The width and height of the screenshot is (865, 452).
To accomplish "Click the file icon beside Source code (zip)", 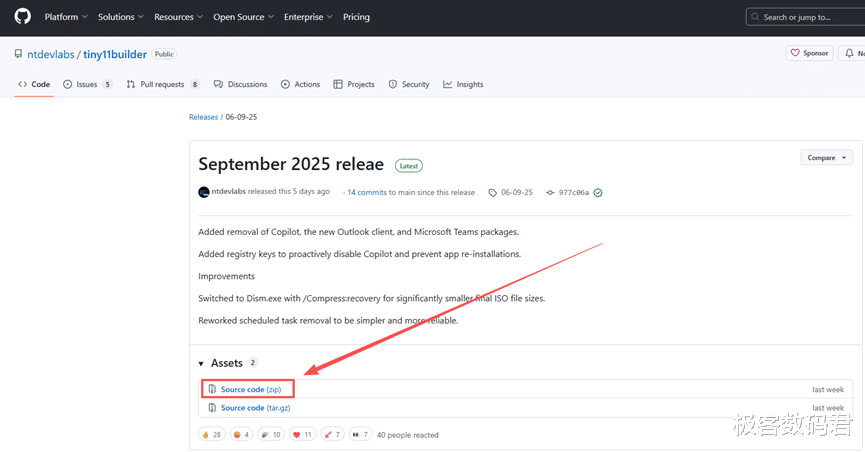I will click(212, 389).
